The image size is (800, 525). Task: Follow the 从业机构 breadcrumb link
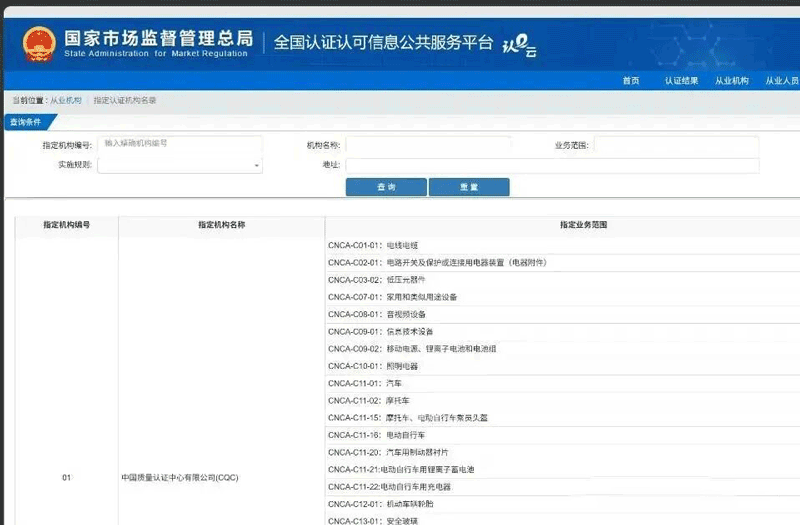[x=66, y=101]
